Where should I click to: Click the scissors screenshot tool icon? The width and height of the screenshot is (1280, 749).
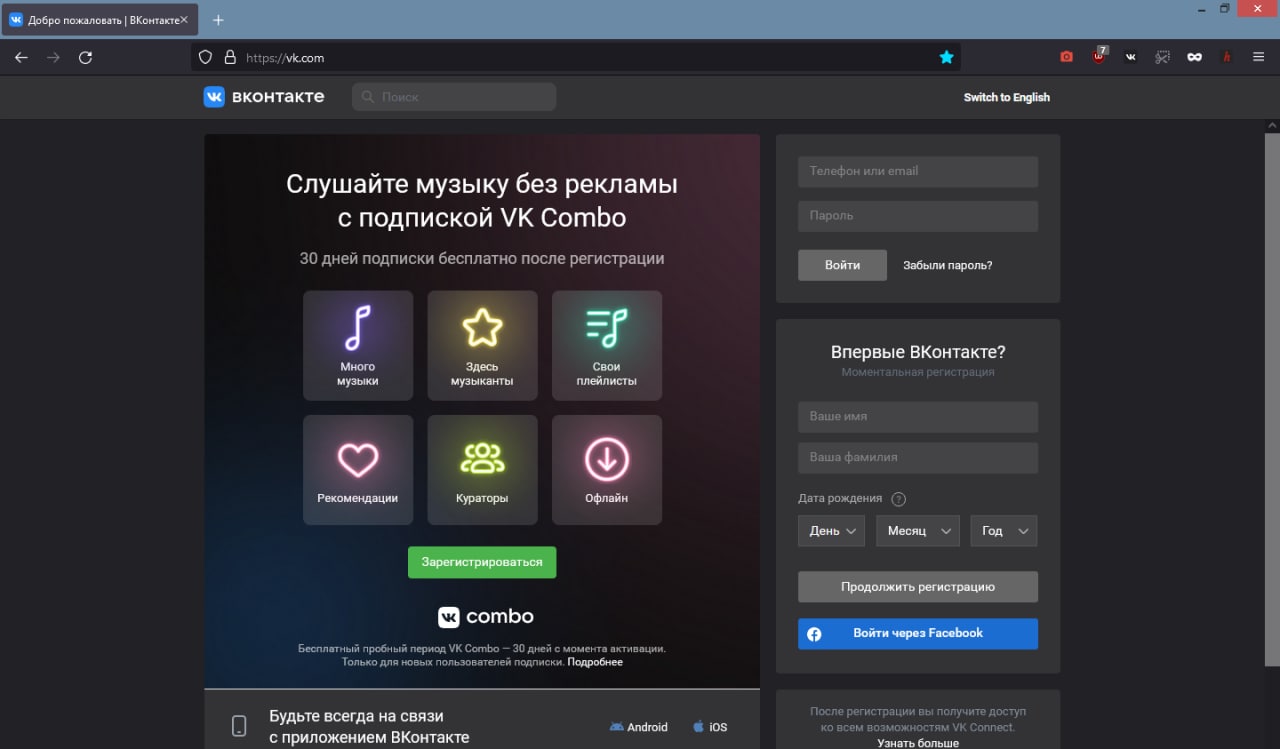coord(1162,57)
